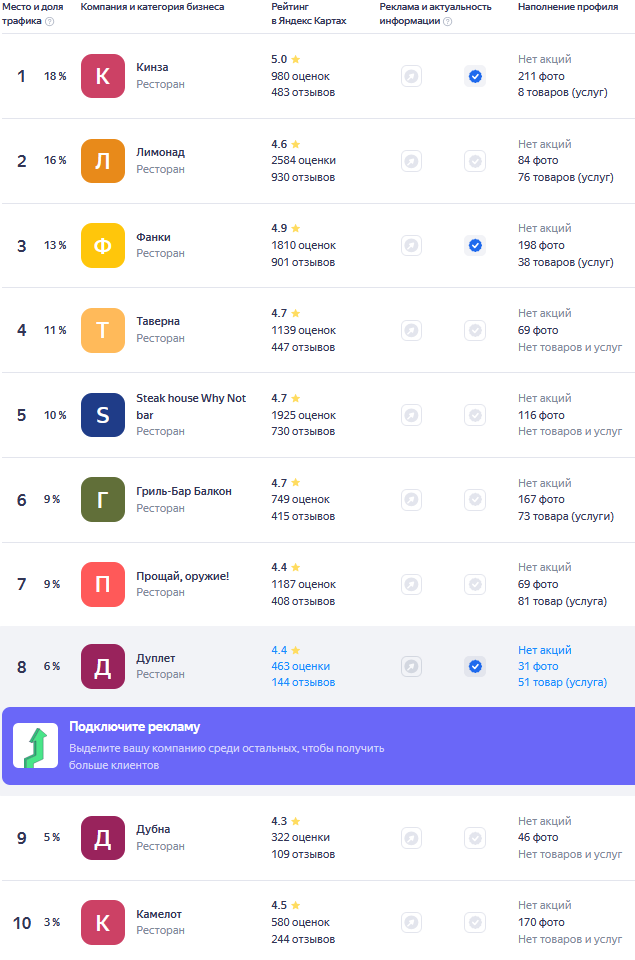
Task: Select the Прощай, оружие! restaurant name
Action: tap(182, 576)
